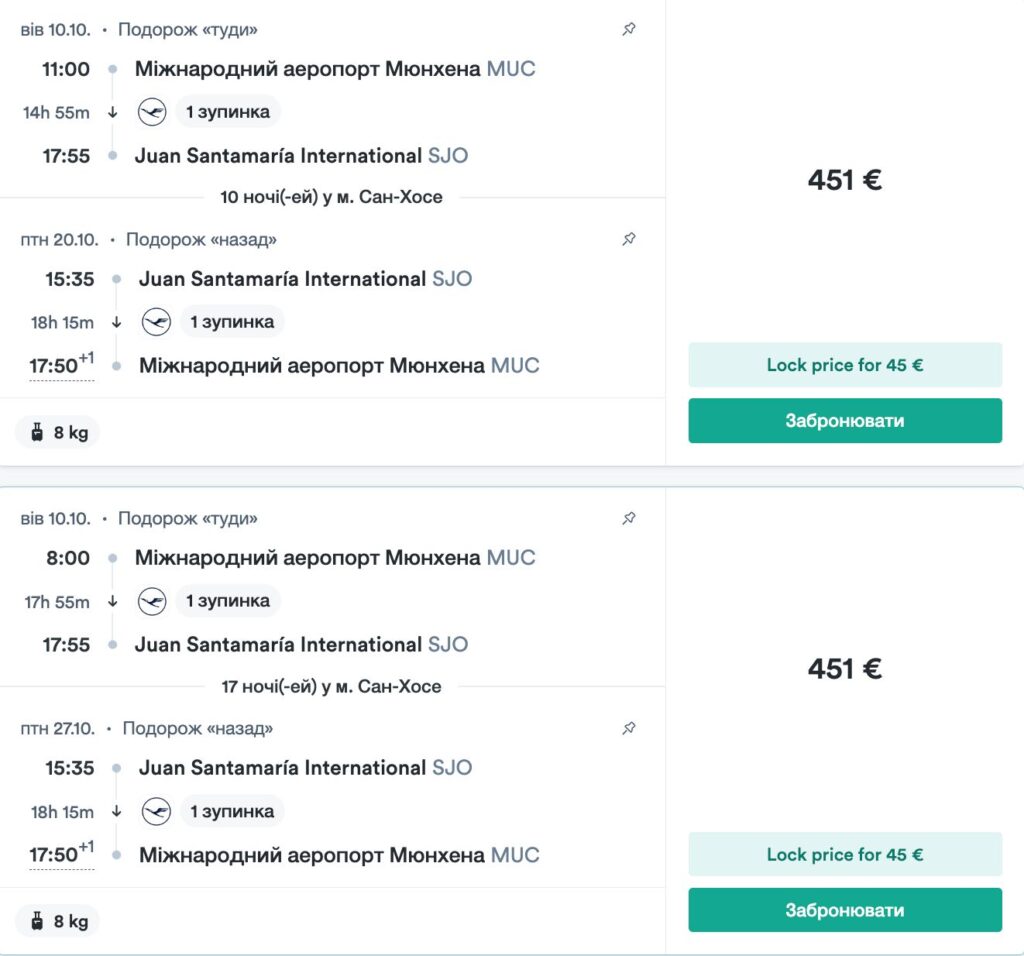The height and width of the screenshot is (956, 1024).
Task: Click 17:50+1 arrival time on first offer
Action: click(x=61, y=364)
